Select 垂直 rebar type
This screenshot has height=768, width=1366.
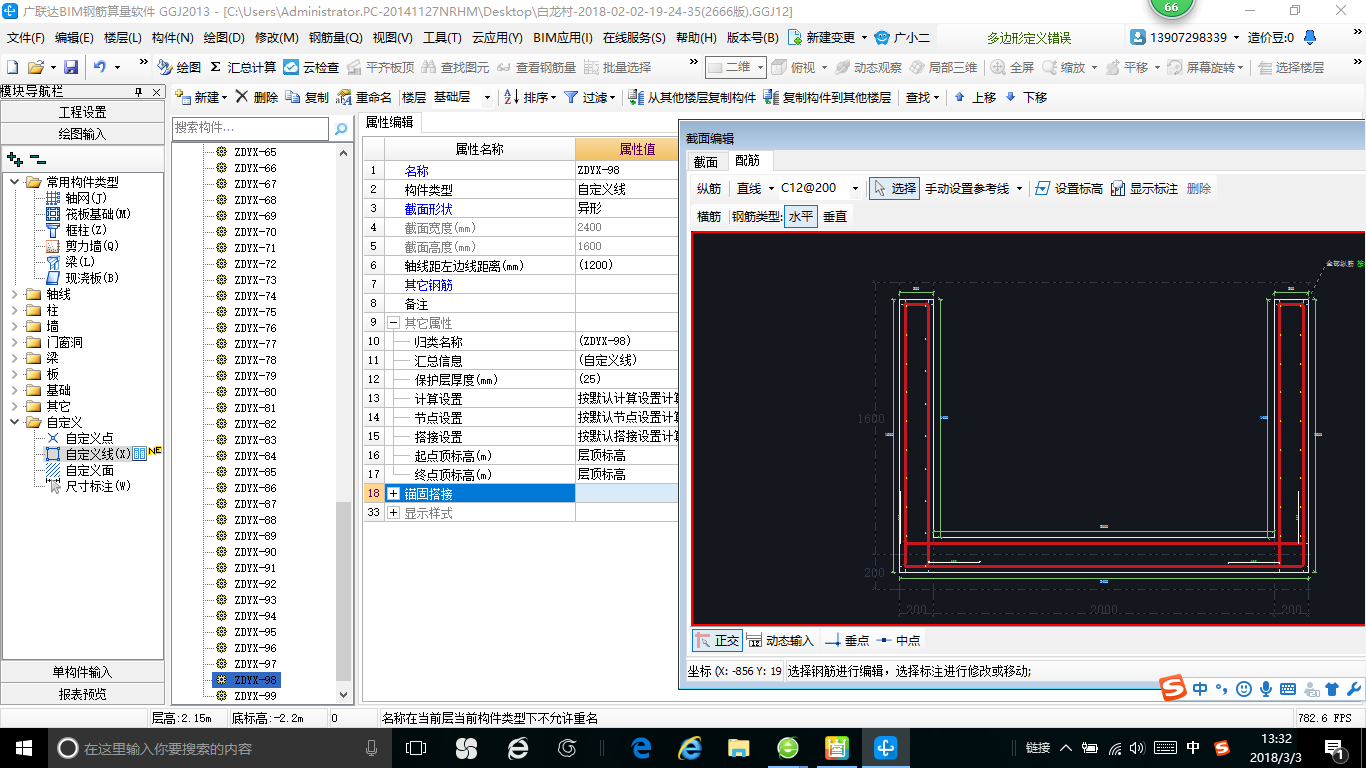click(x=835, y=216)
